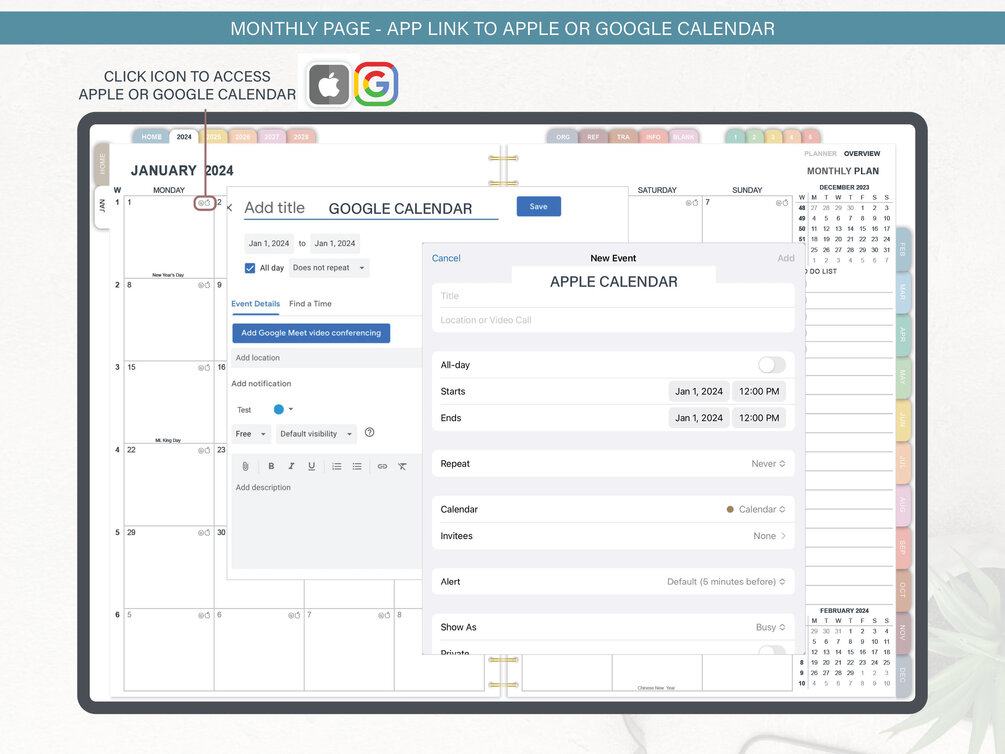Screen dimensions: 1005x754
Task: Switch to the Find a Time tab
Action: 310,304
